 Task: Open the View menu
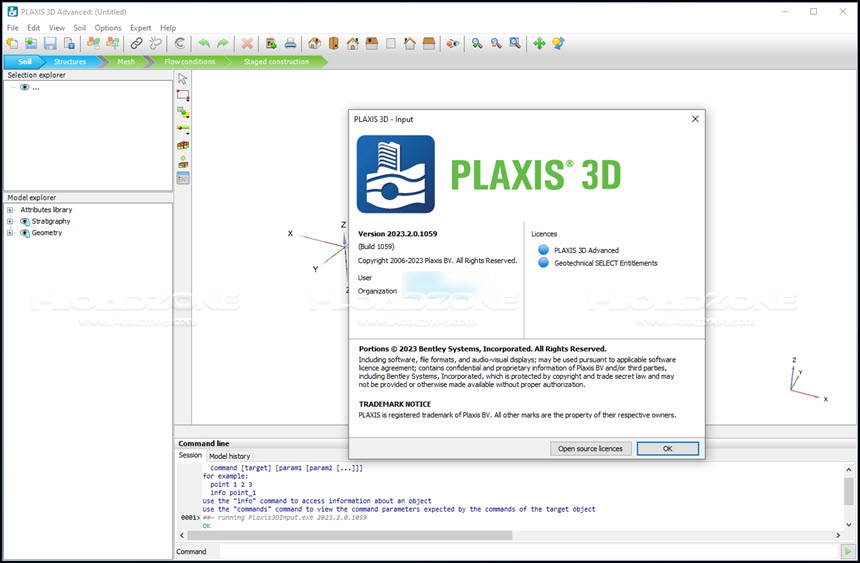pos(56,27)
